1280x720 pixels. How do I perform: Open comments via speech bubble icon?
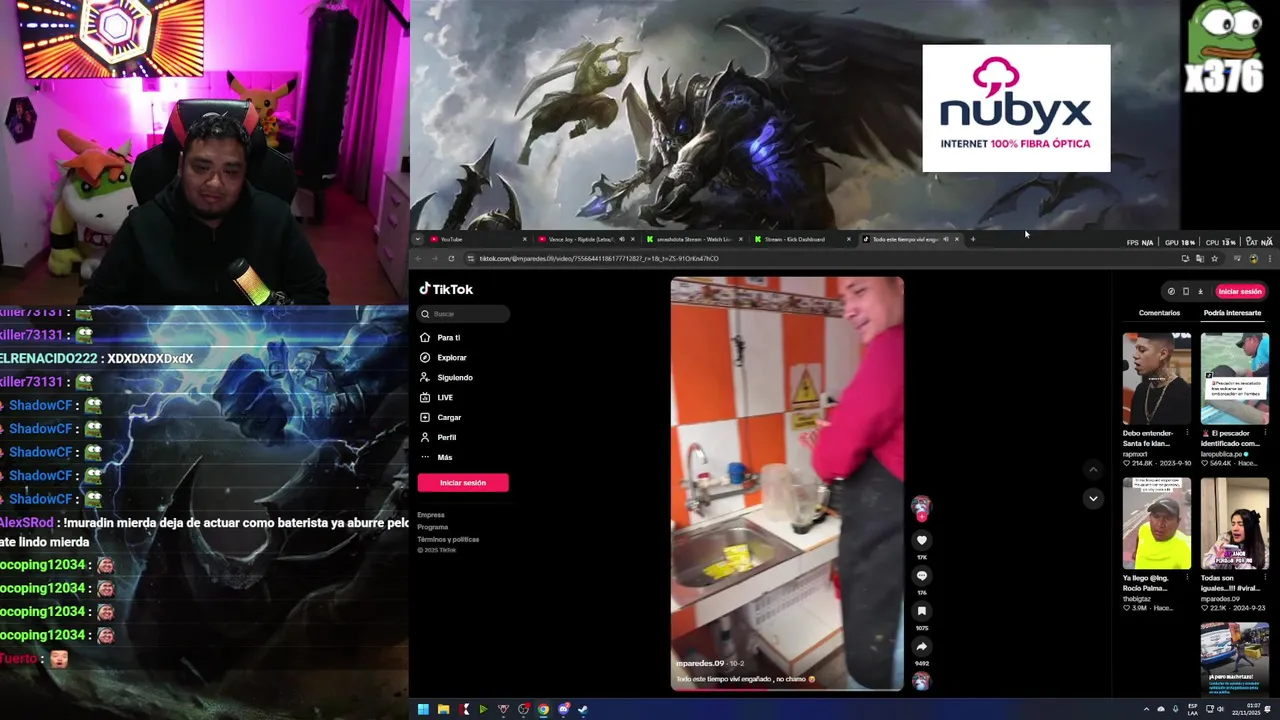(922, 576)
